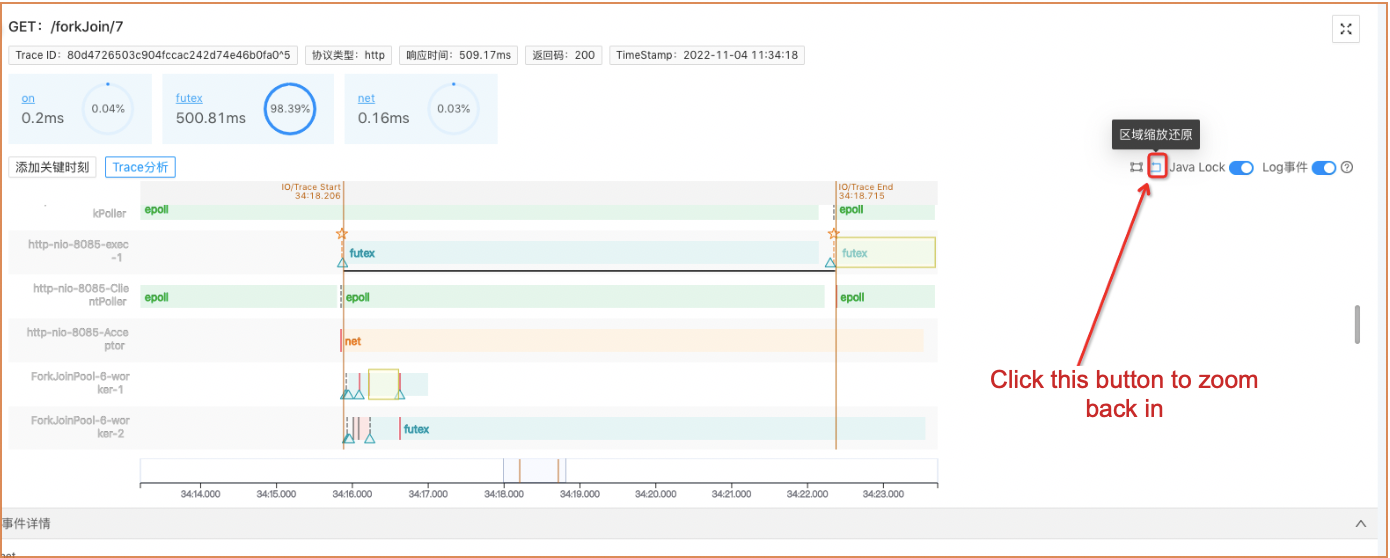Click the timeline overview range selector

pyautogui.click(x=534, y=470)
